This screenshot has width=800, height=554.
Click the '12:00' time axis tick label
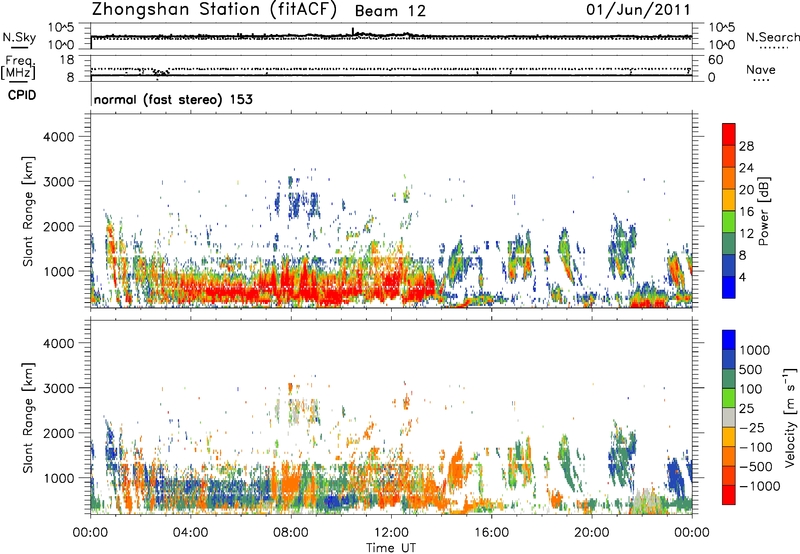tap(391, 533)
